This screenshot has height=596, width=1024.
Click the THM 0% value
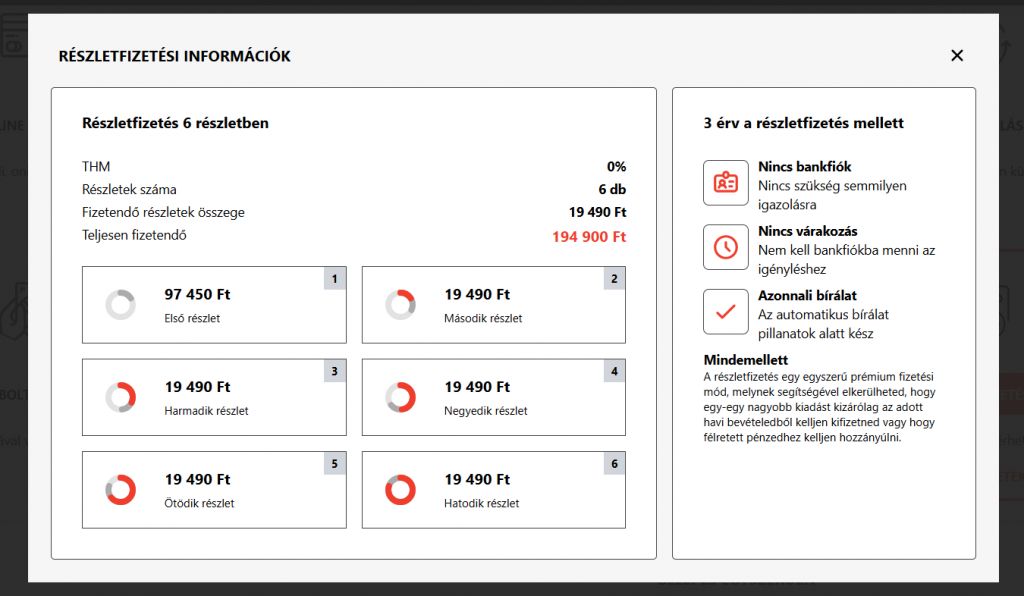pyautogui.click(x=616, y=167)
